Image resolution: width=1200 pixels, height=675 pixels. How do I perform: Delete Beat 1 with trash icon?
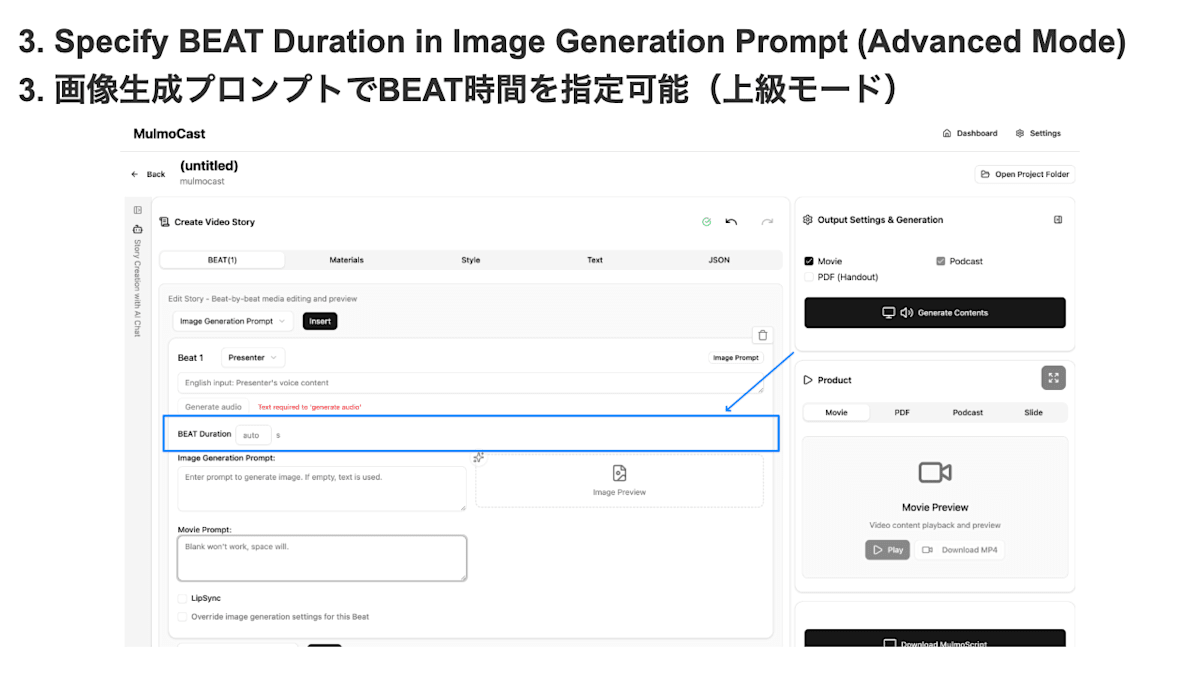click(x=763, y=336)
